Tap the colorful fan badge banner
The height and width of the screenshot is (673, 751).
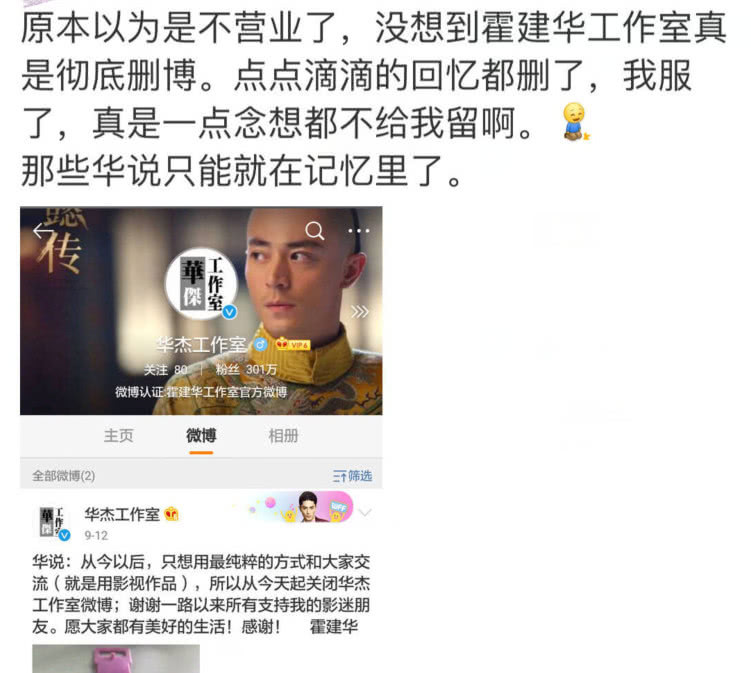[300, 508]
